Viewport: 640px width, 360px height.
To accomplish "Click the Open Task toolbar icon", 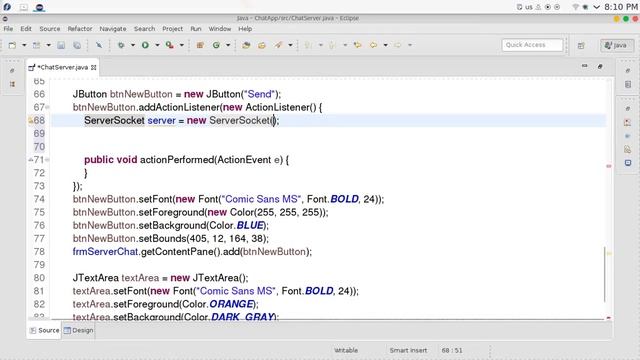I will tap(262, 45).
